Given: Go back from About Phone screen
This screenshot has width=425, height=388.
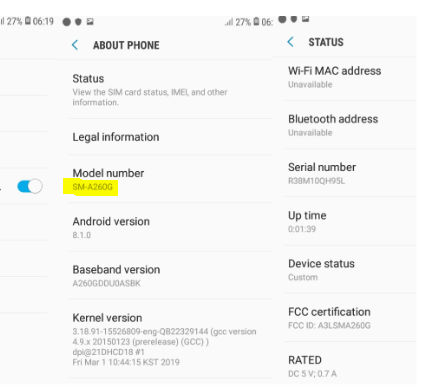Looking at the screenshot, I should [75, 45].
